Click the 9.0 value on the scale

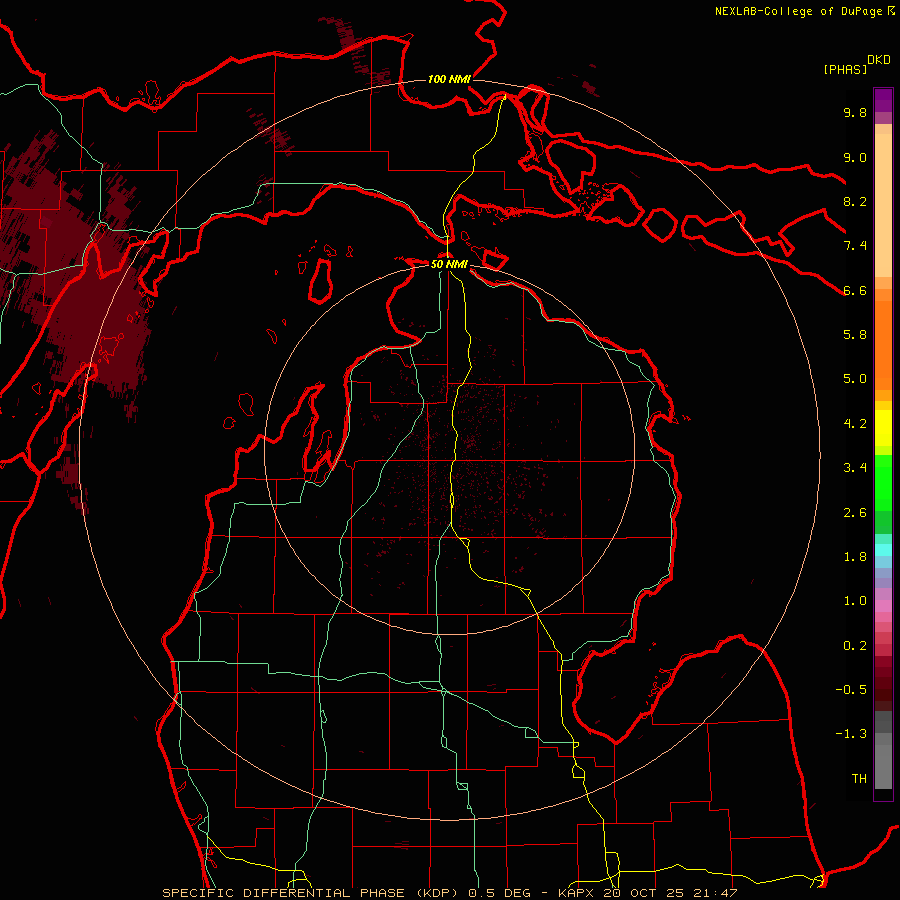pyautogui.click(x=855, y=157)
